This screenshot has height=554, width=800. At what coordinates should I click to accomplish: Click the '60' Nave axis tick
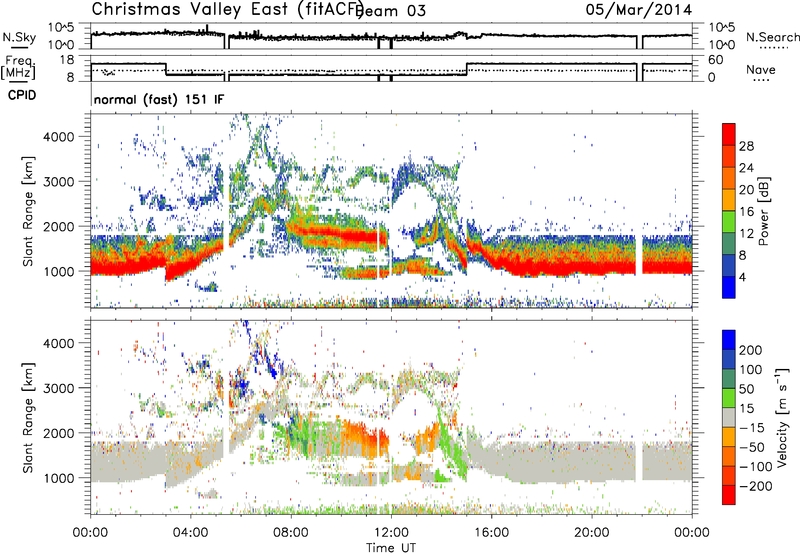tap(715, 60)
